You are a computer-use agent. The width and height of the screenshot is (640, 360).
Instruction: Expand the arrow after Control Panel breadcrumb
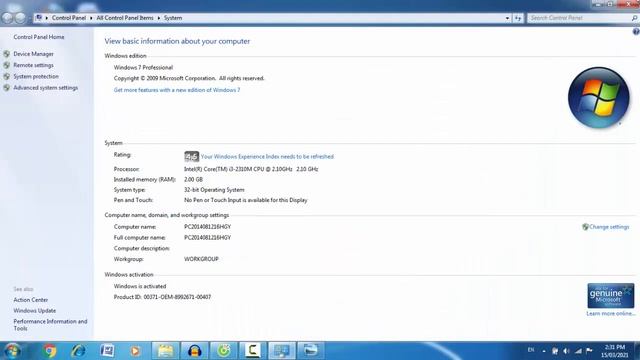[x=91, y=18]
